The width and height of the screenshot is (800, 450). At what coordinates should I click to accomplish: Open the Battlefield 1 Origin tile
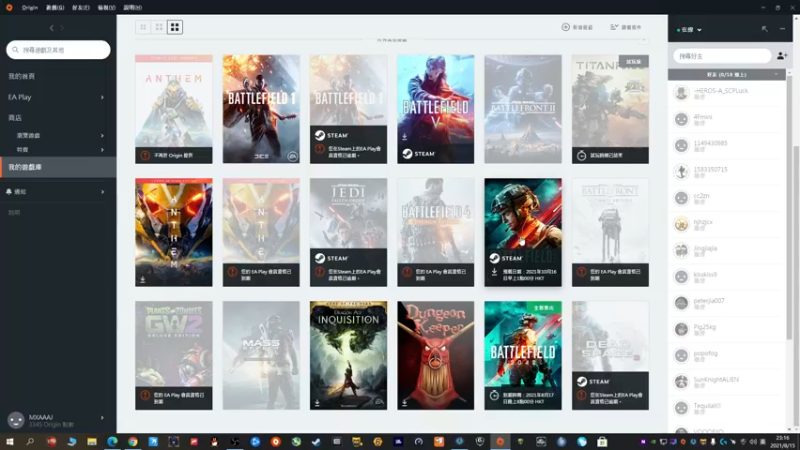pos(261,109)
